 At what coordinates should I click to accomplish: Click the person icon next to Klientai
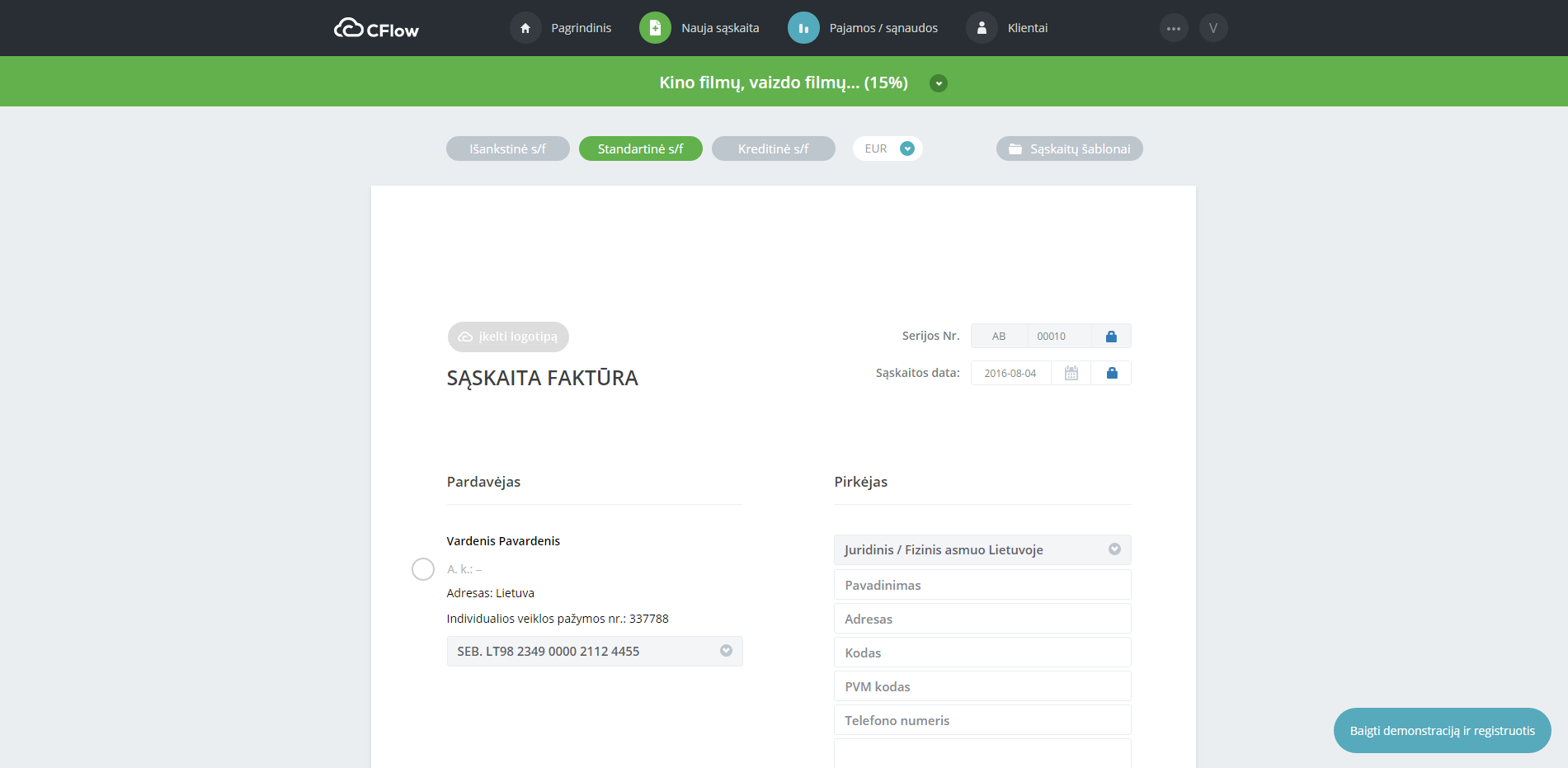(x=982, y=28)
